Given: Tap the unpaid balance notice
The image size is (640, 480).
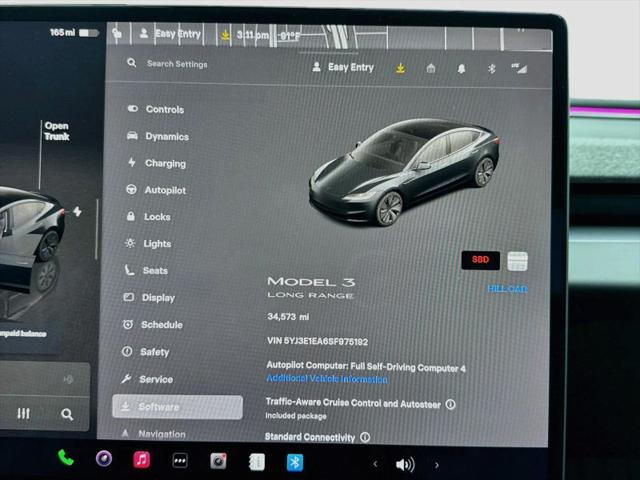Looking at the screenshot, I should point(23,334).
